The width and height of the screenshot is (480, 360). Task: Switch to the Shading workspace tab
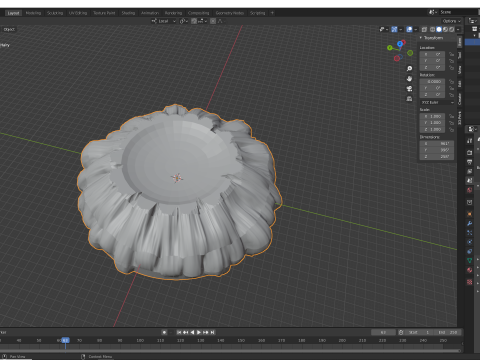[x=128, y=13]
